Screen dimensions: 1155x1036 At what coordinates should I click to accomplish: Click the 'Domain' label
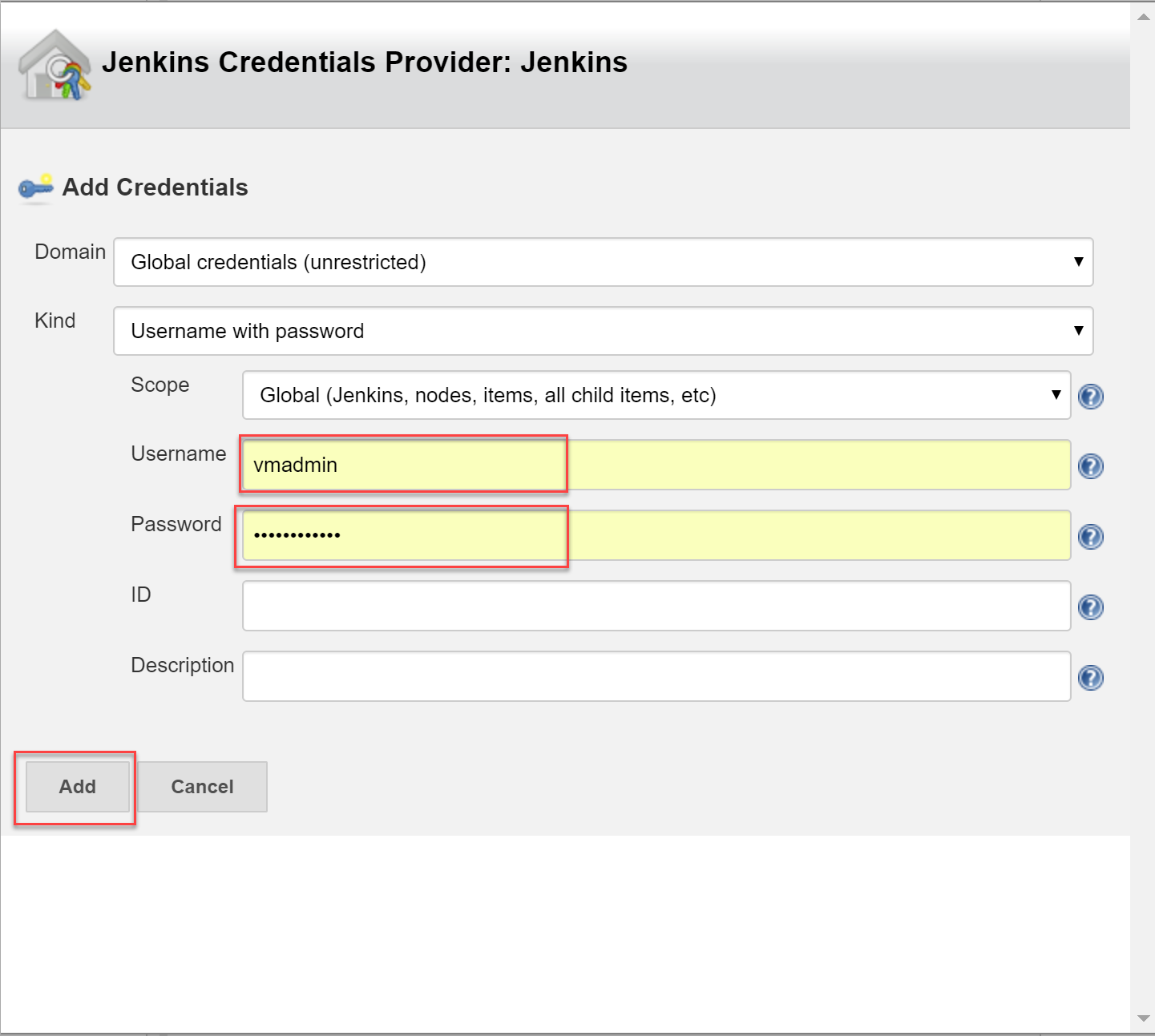click(x=71, y=252)
